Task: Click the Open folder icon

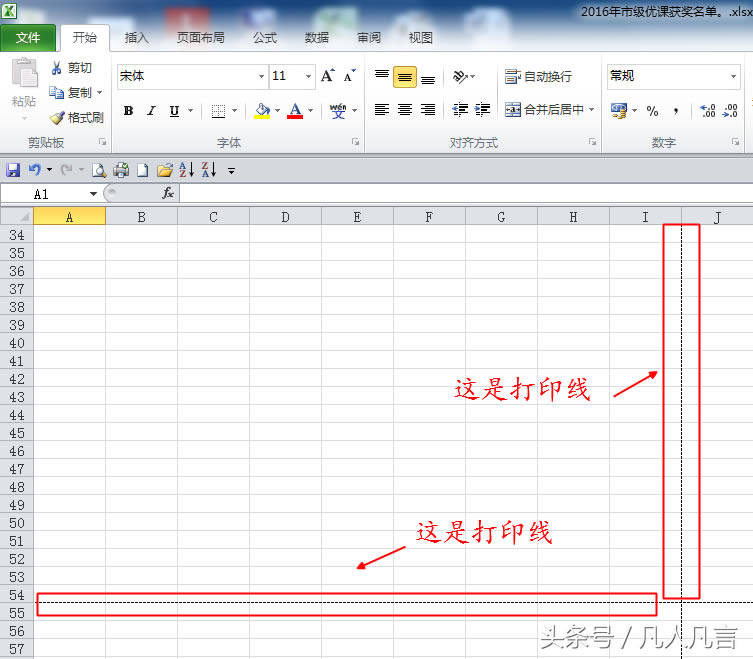Action: click(x=165, y=170)
